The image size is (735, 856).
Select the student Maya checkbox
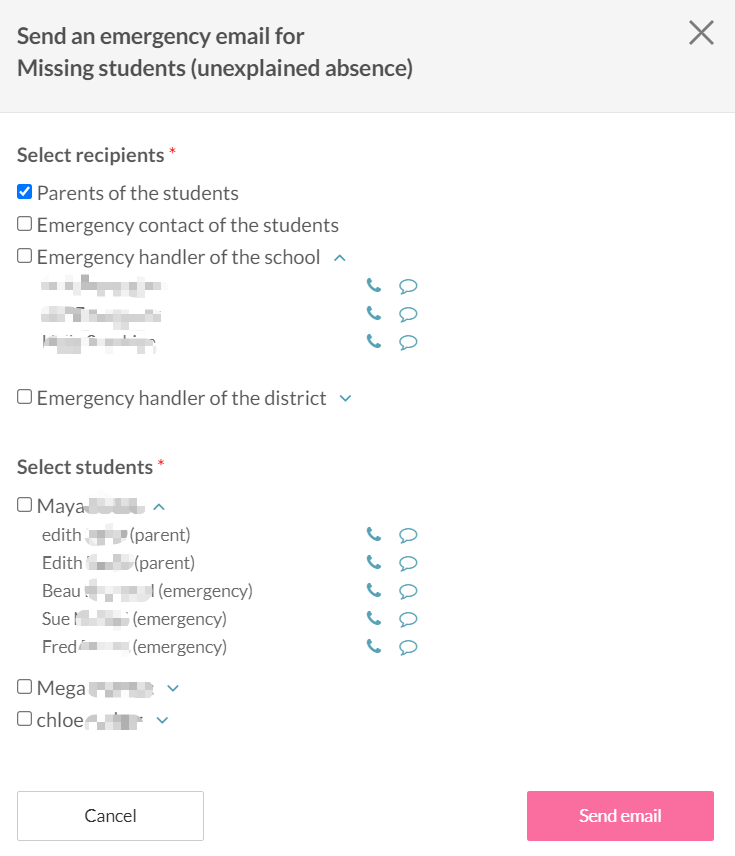pos(25,505)
